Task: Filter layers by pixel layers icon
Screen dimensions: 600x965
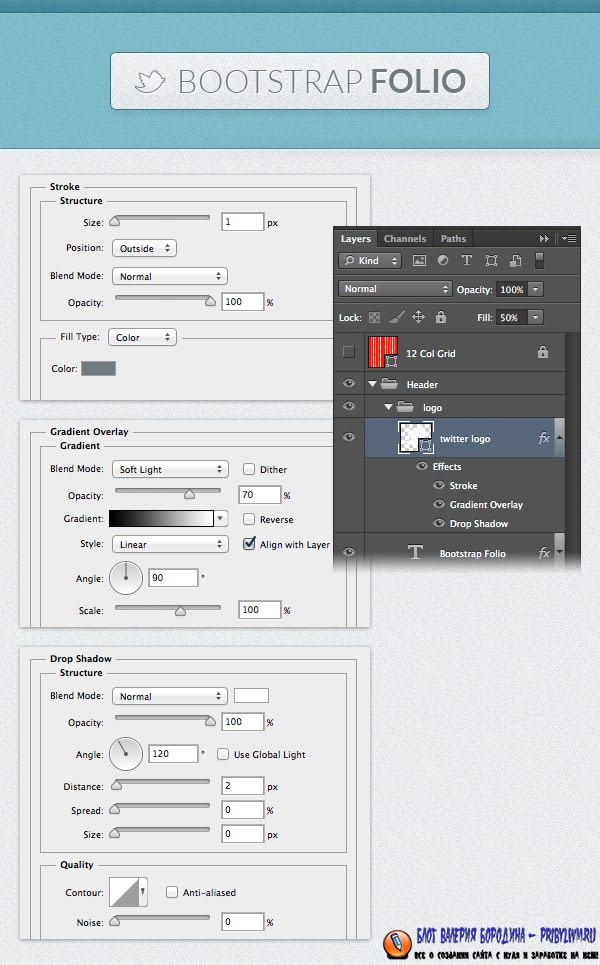Action: point(419,260)
